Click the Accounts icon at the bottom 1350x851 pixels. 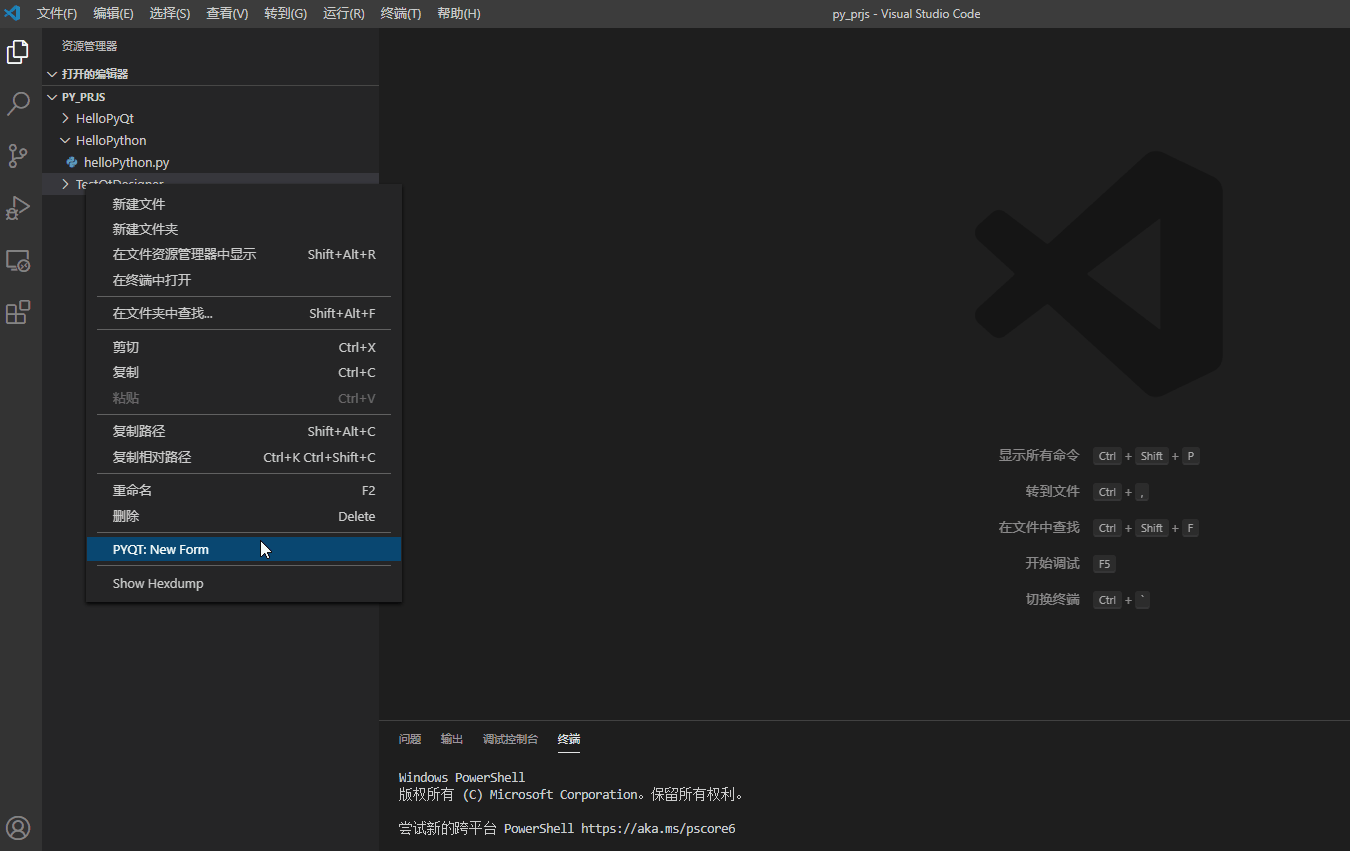17,828
